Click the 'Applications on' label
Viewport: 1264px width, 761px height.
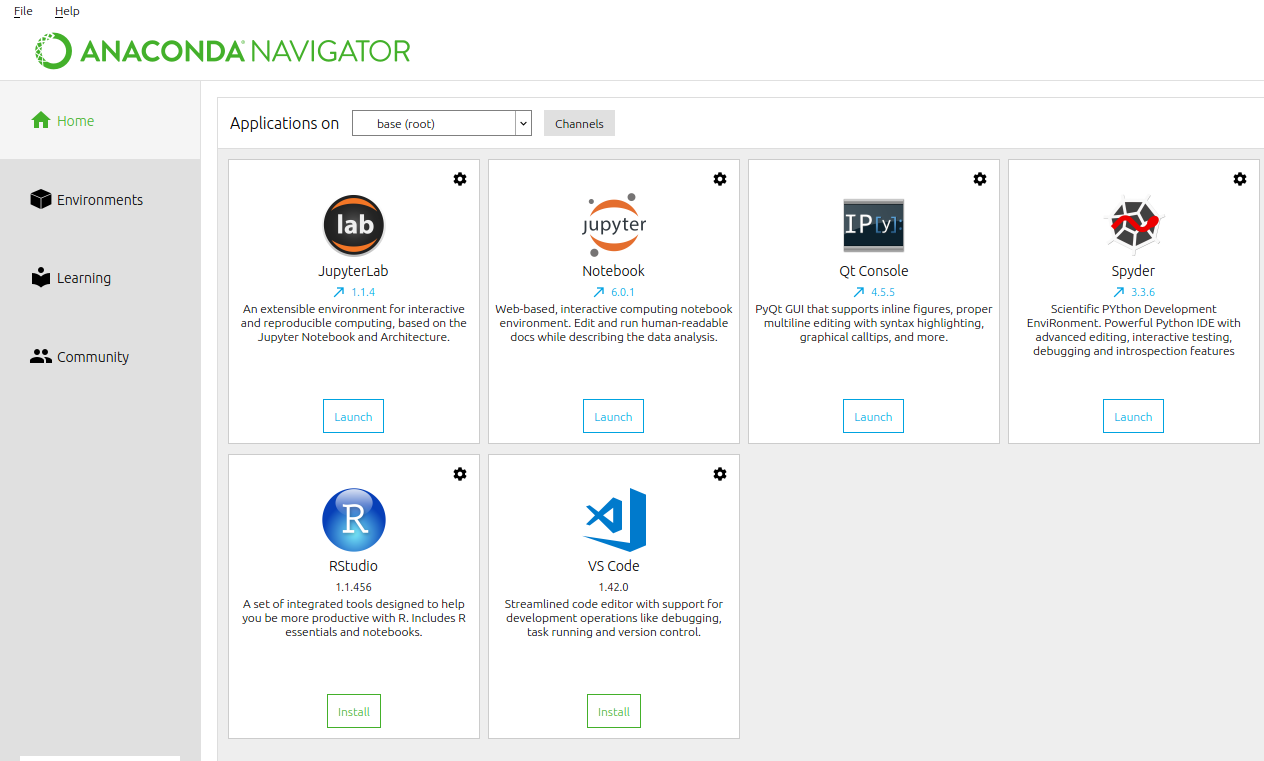click(x=285, y=123)
